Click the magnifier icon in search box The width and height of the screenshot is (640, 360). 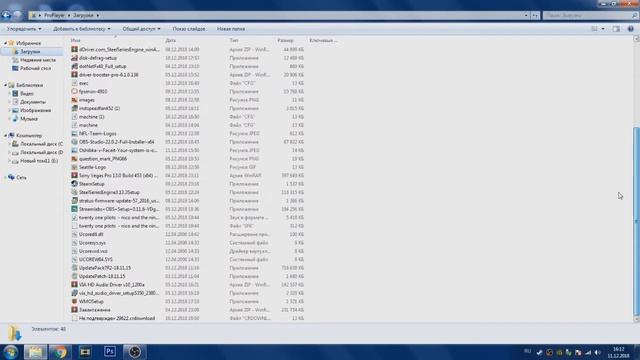click(634, 16)
